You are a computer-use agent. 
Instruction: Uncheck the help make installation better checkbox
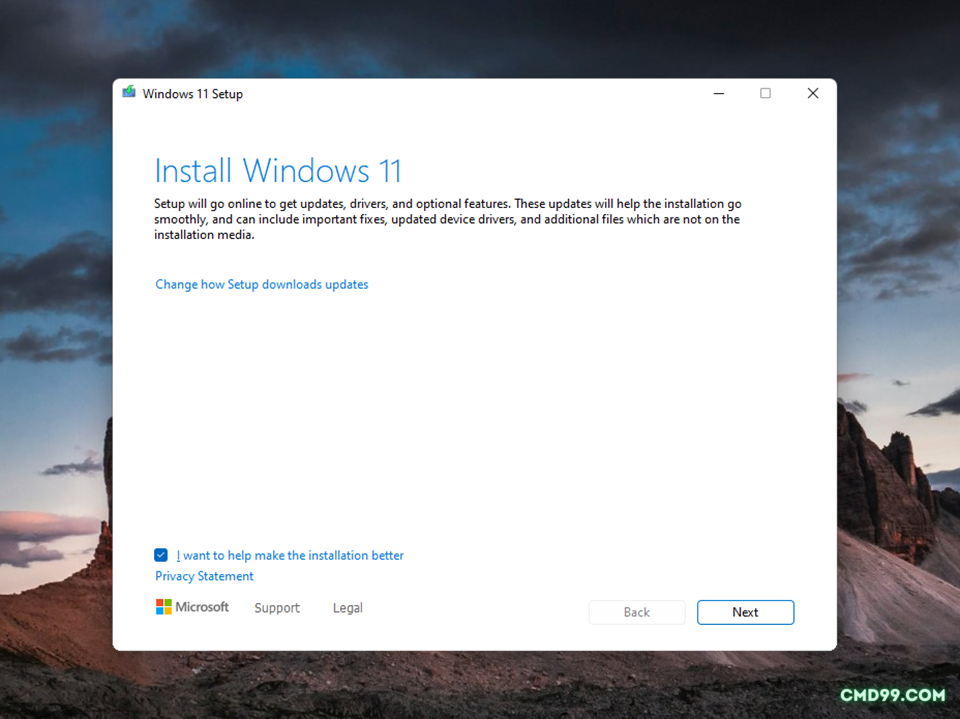click(x=161, y=555)
